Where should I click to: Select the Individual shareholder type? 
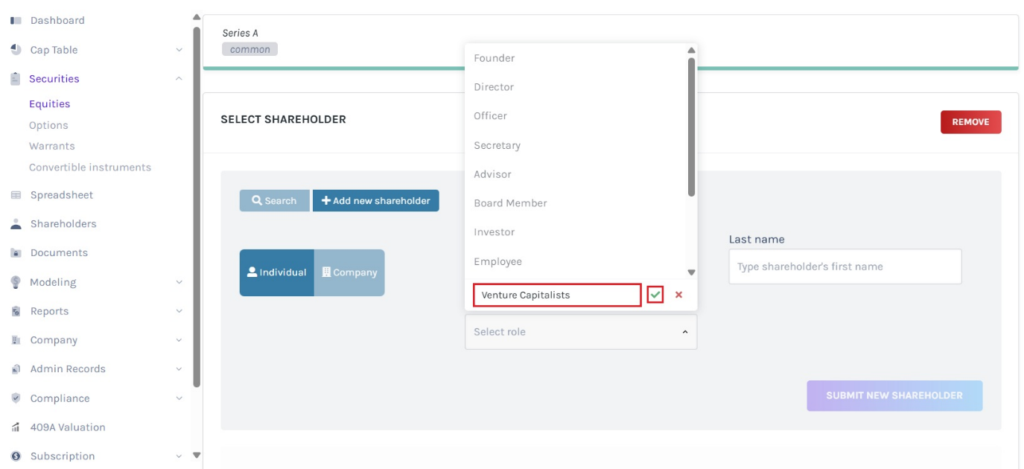[277, 272]
